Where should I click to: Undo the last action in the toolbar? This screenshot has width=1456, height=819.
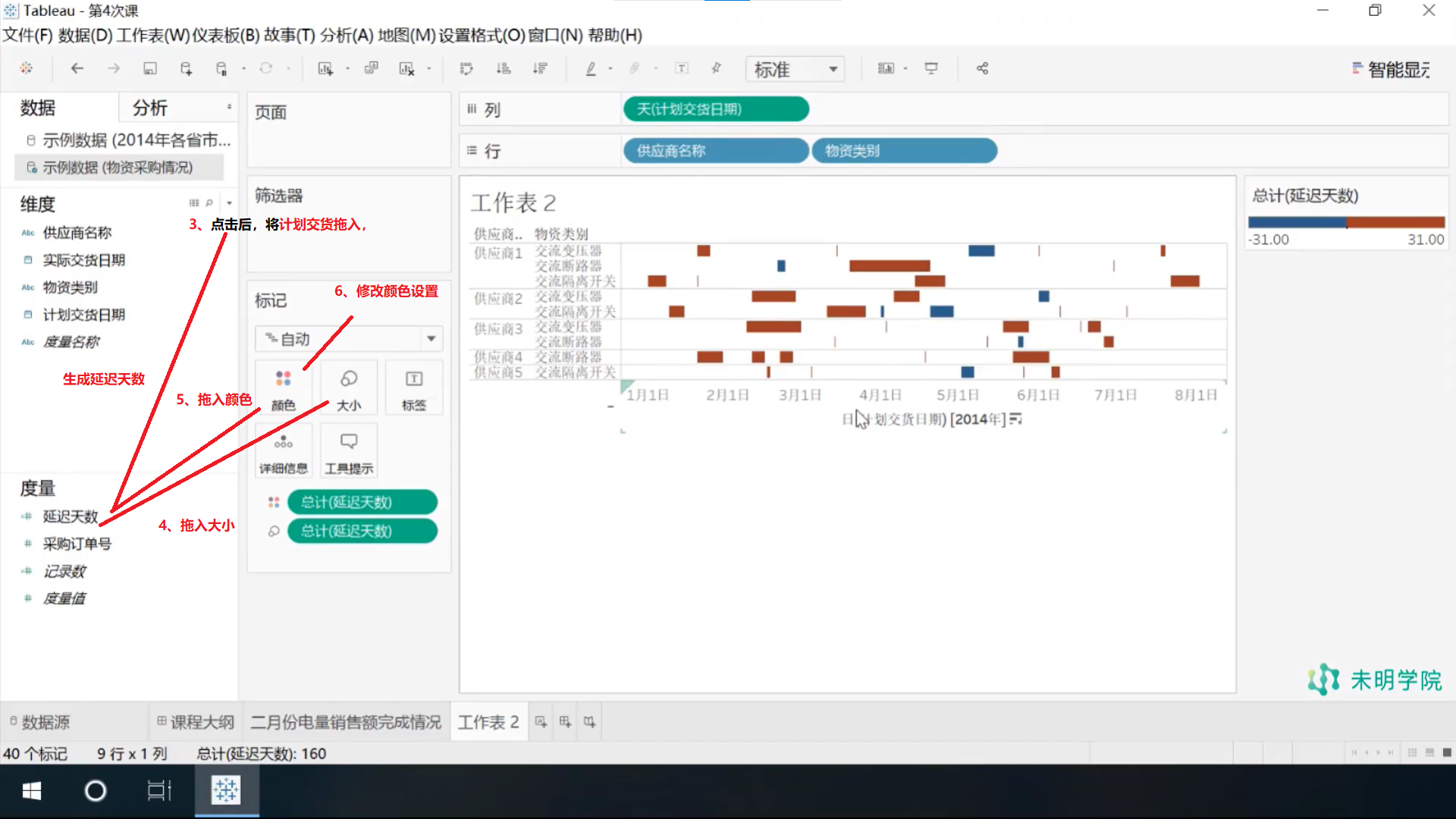[77, 68]
